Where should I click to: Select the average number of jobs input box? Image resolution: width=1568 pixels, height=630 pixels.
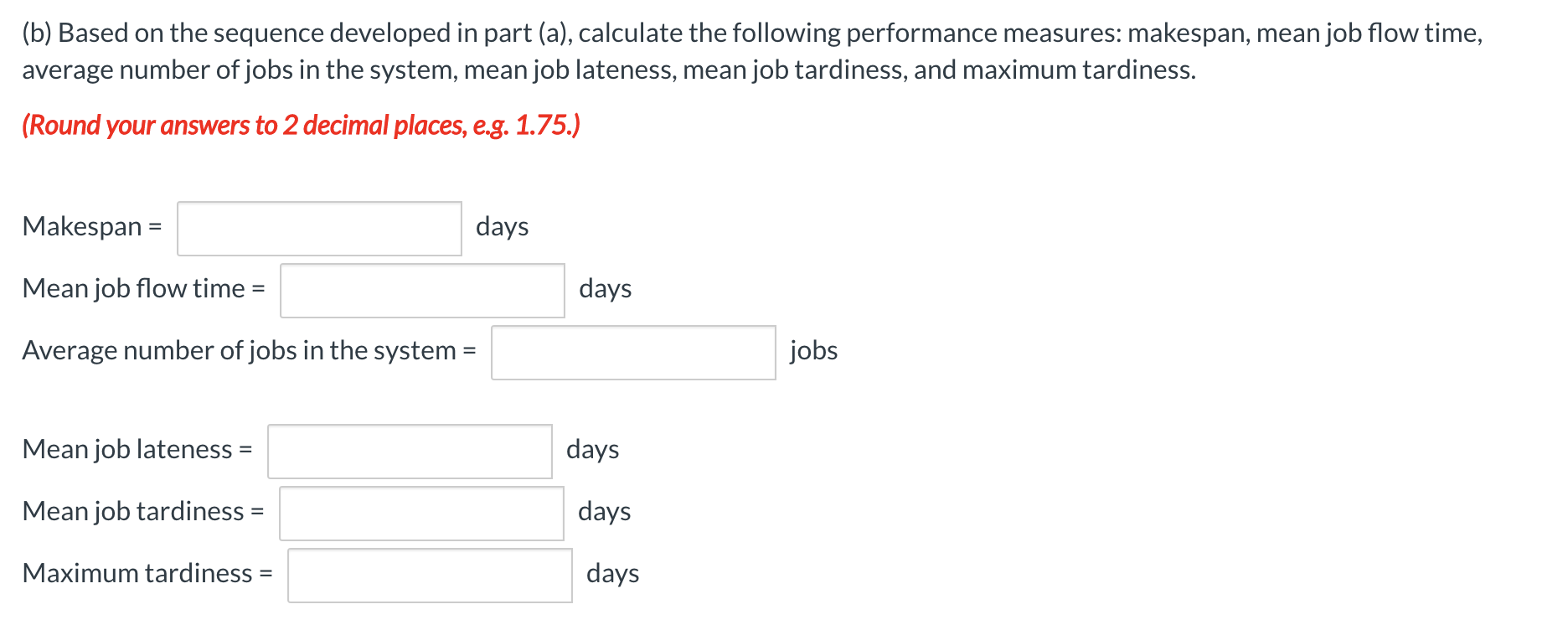coord(633,353)
